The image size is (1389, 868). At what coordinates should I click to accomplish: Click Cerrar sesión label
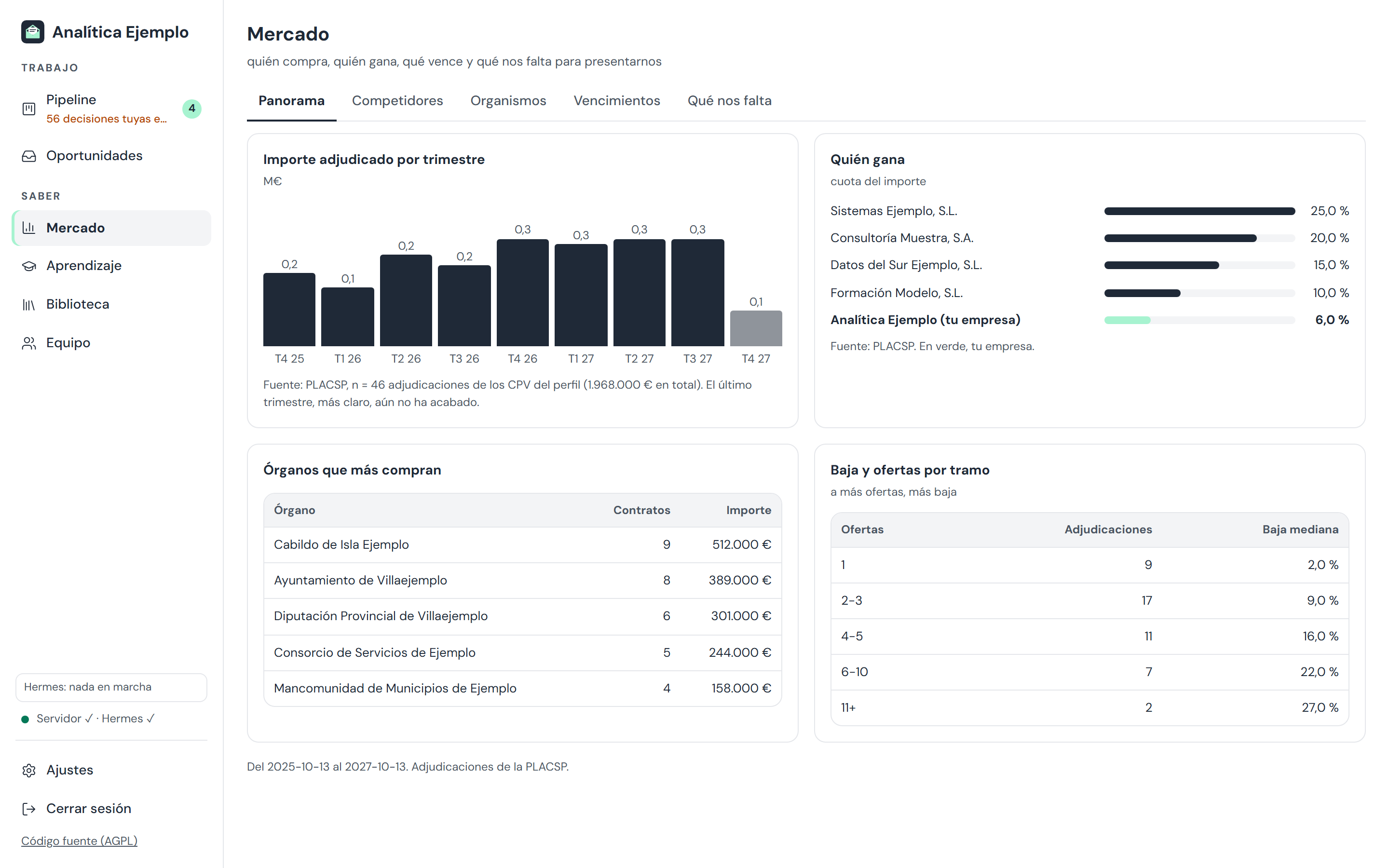pyautogui.click(x=88, y=809)
